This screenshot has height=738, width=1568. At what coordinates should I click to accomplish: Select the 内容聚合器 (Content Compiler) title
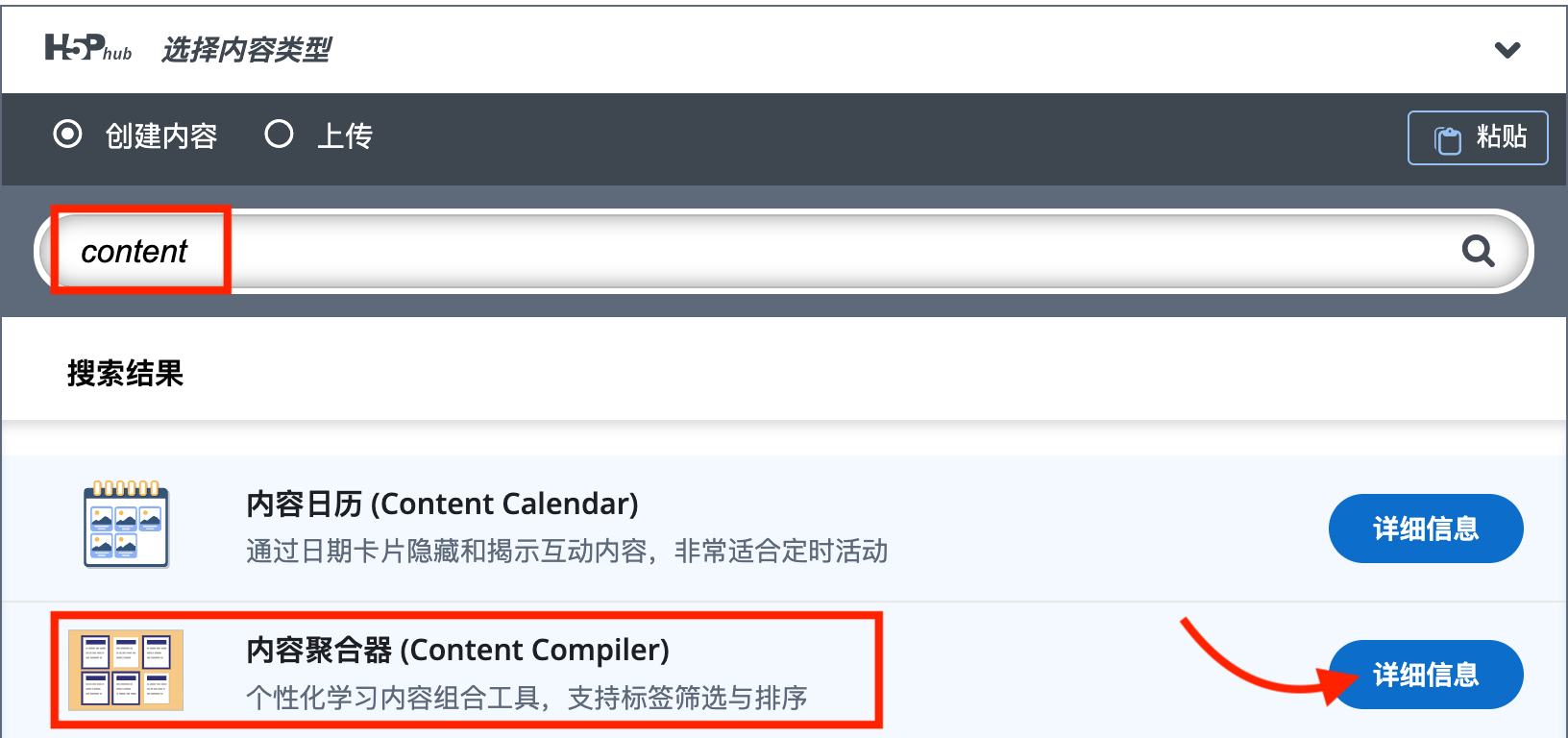(x=457, y=651)
